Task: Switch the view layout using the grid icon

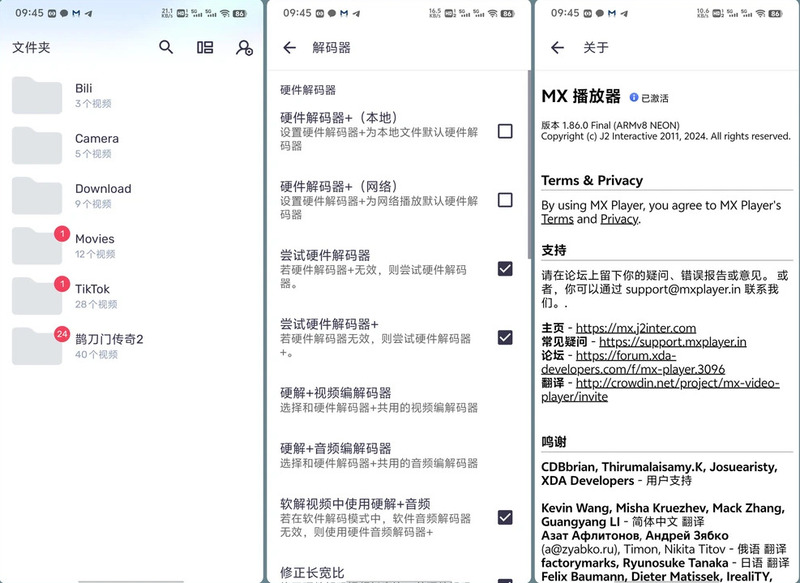Action: [205, 47]
